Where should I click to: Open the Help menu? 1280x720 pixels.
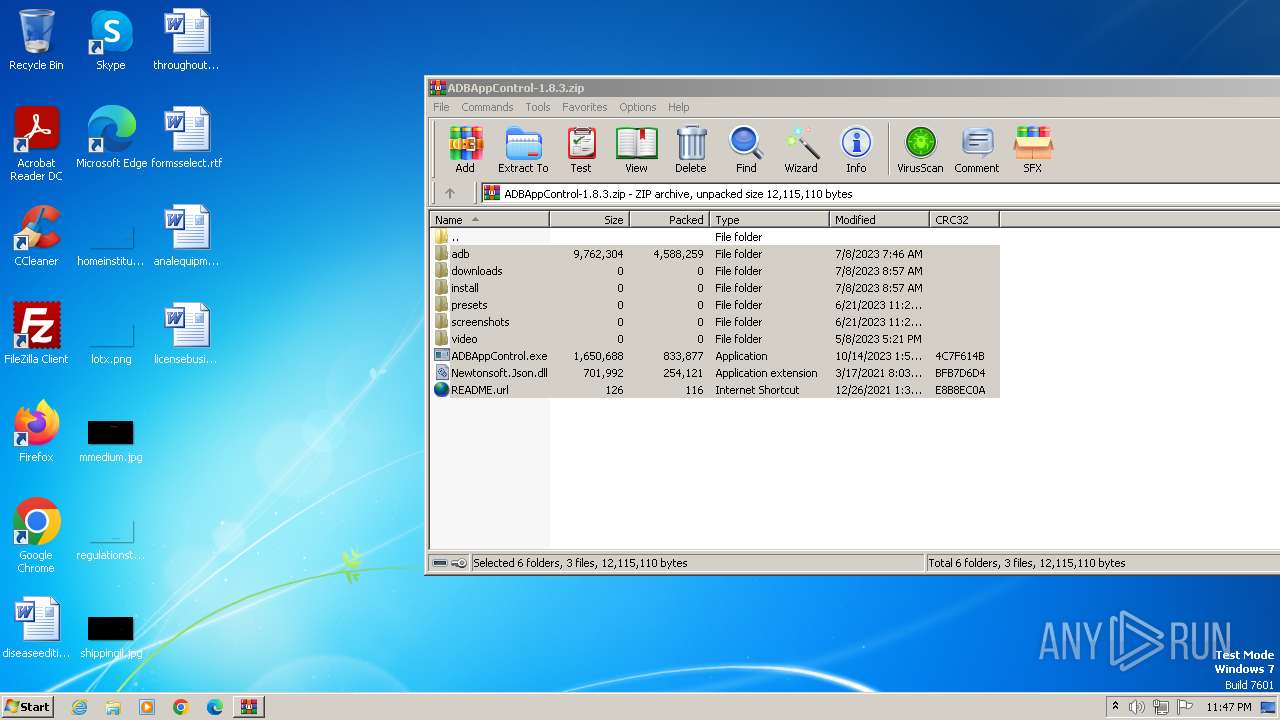[679, 107]
